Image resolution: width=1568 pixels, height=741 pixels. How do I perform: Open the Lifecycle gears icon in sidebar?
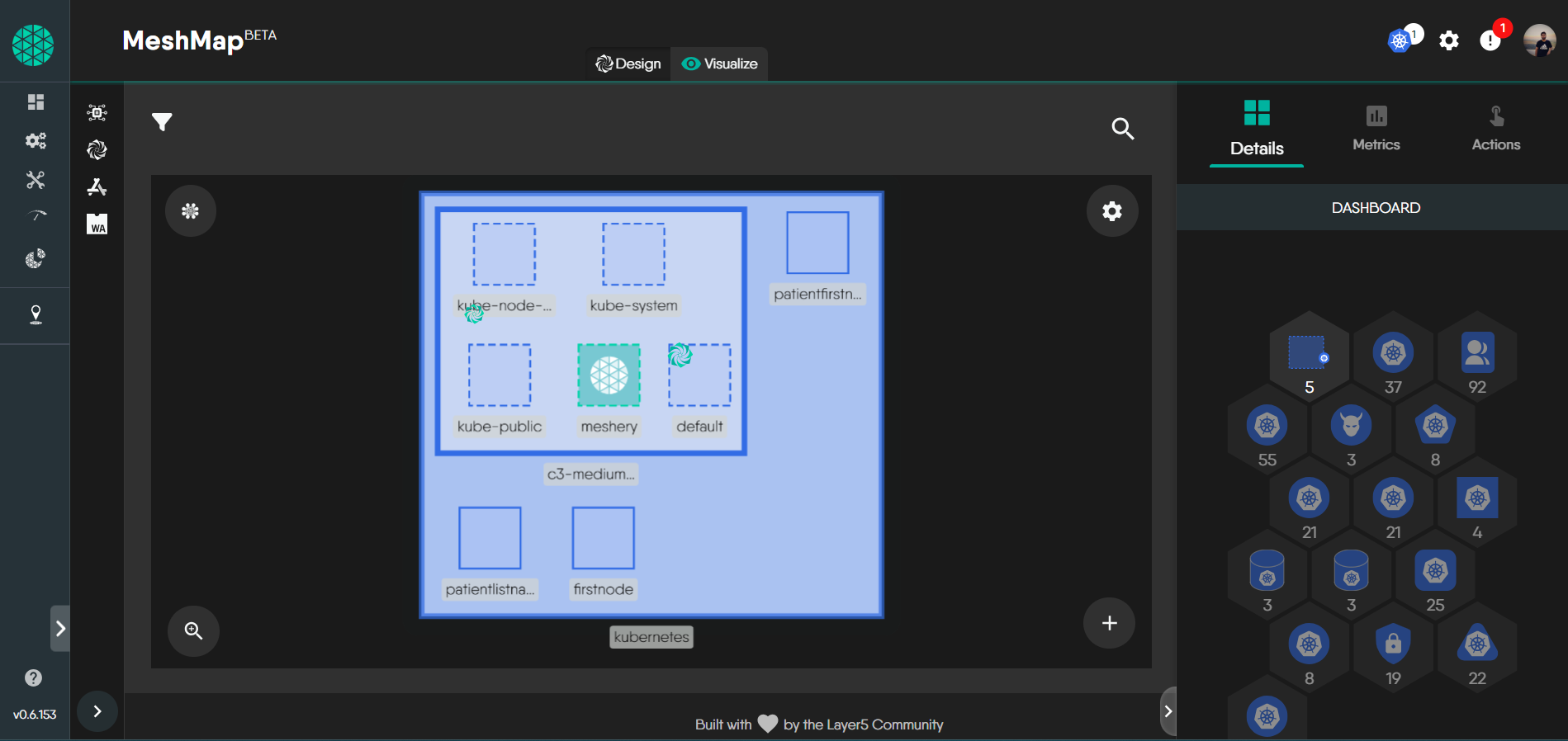(x=36, y=140)
